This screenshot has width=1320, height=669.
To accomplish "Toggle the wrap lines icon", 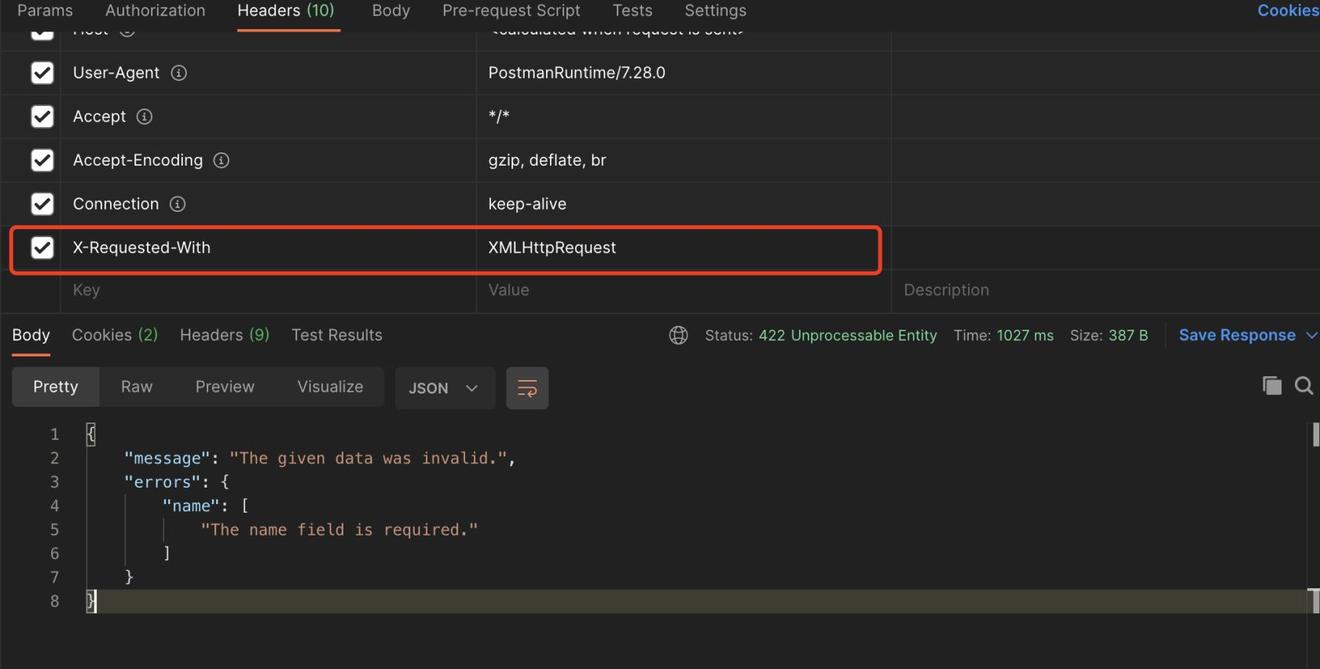I will tap(527, 388).
